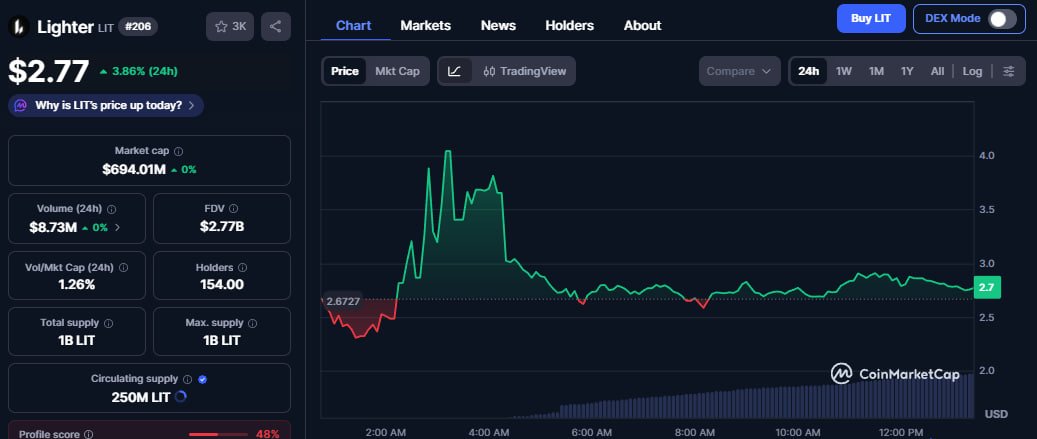Viewport: 1037px width, 439px height.
Task: Open the share icon button
Action: pyautogui.click(x=276, y=26)
